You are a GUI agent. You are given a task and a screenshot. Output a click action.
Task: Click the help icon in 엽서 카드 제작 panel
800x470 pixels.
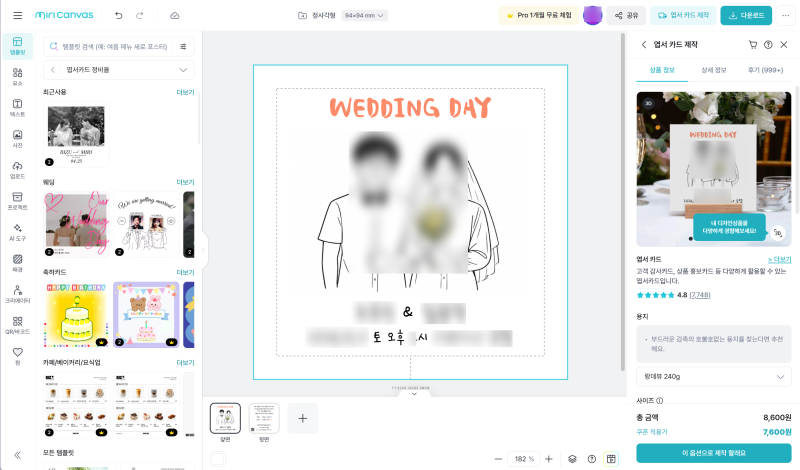point(768,44)
